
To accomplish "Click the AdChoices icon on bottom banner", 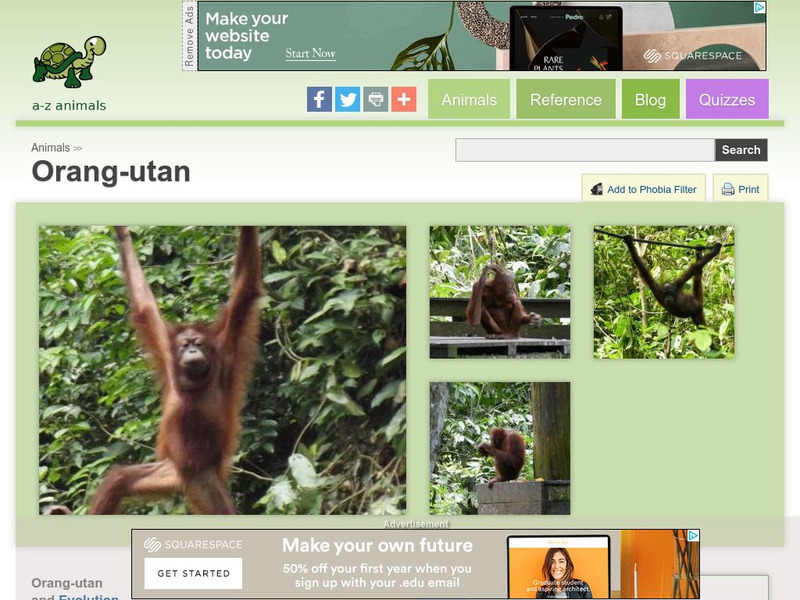I will point(693,536).
